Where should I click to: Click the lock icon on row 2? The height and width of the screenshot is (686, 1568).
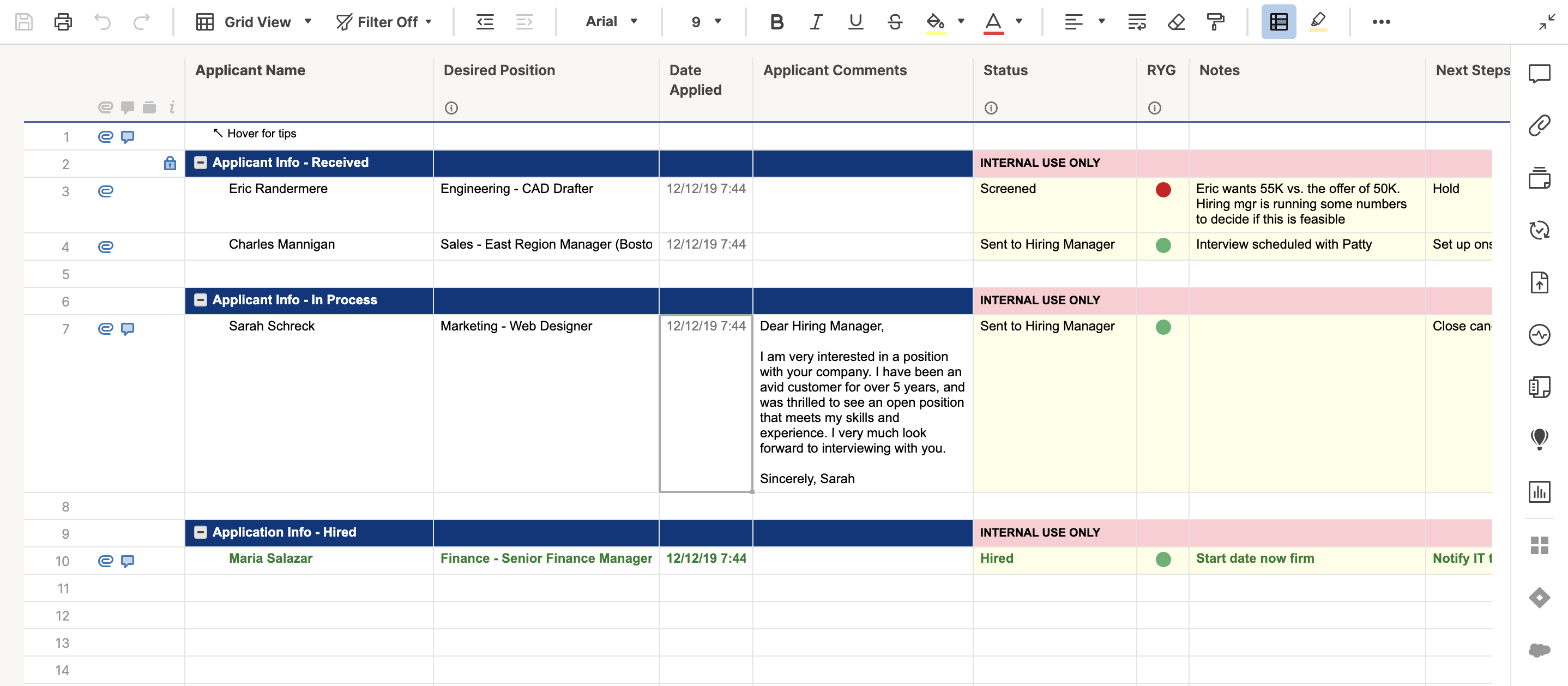(x=170, y=163)
